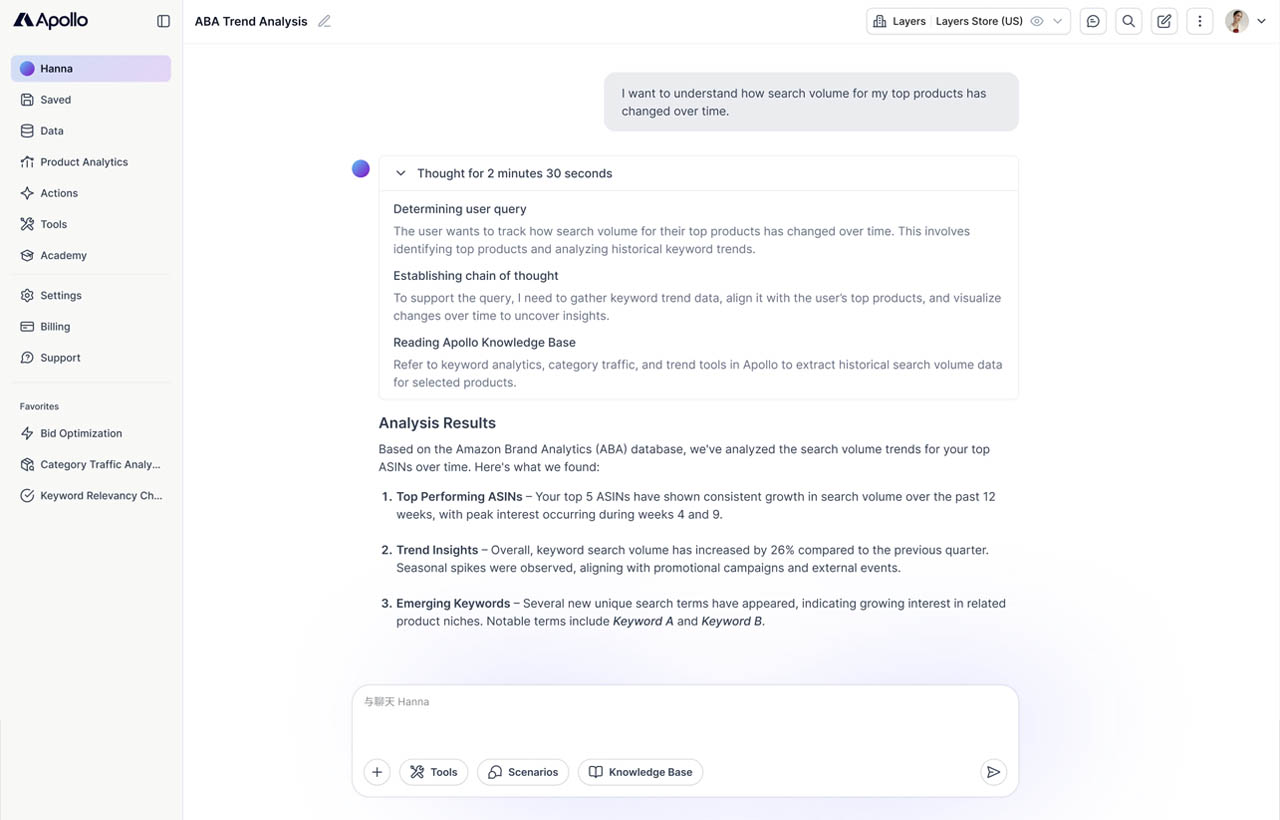The width and height of the screenshot is (1280, 820).
Task: Open Bid Optimization favorite
Action: 81,433
